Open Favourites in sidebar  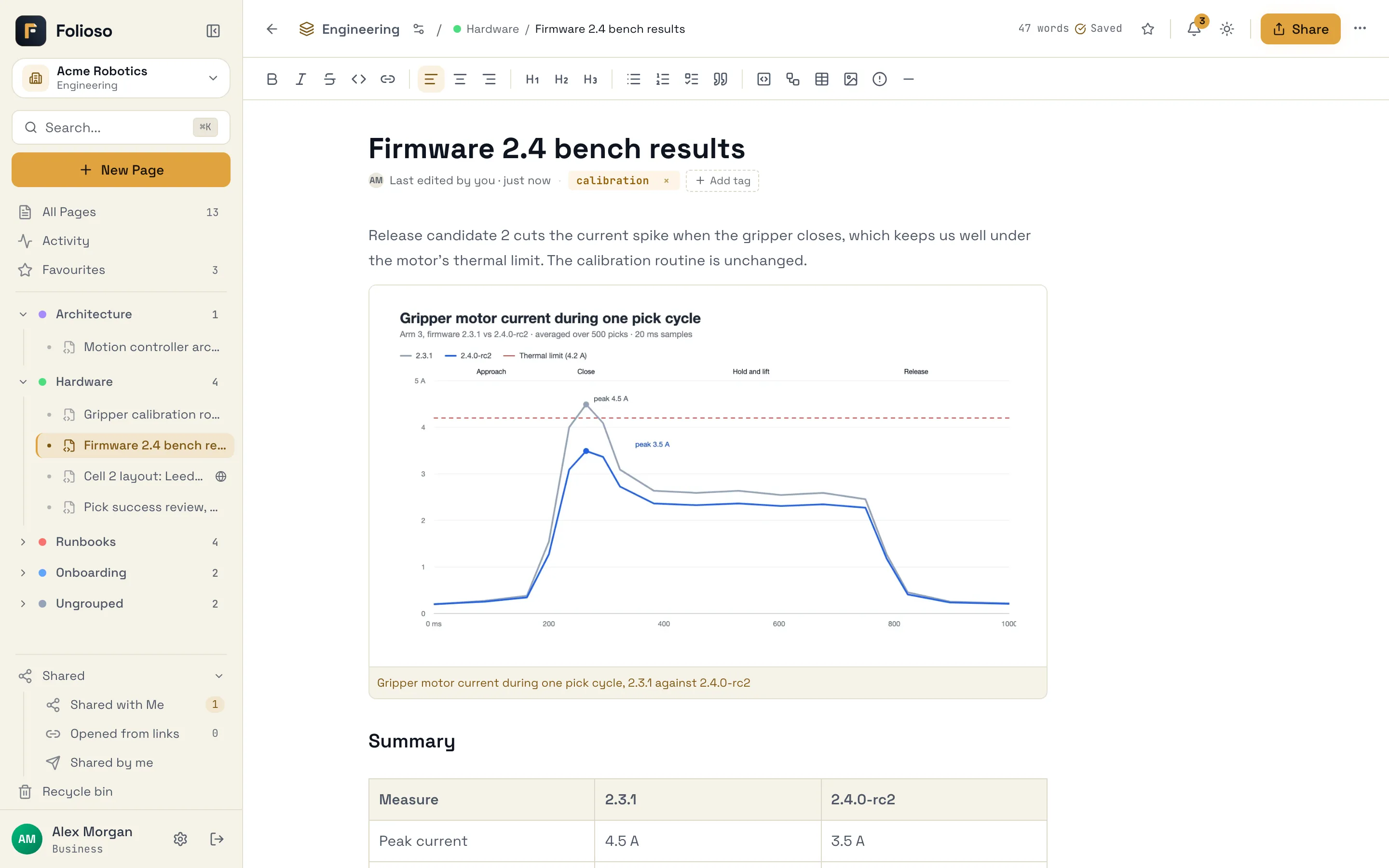coord(121,270)
